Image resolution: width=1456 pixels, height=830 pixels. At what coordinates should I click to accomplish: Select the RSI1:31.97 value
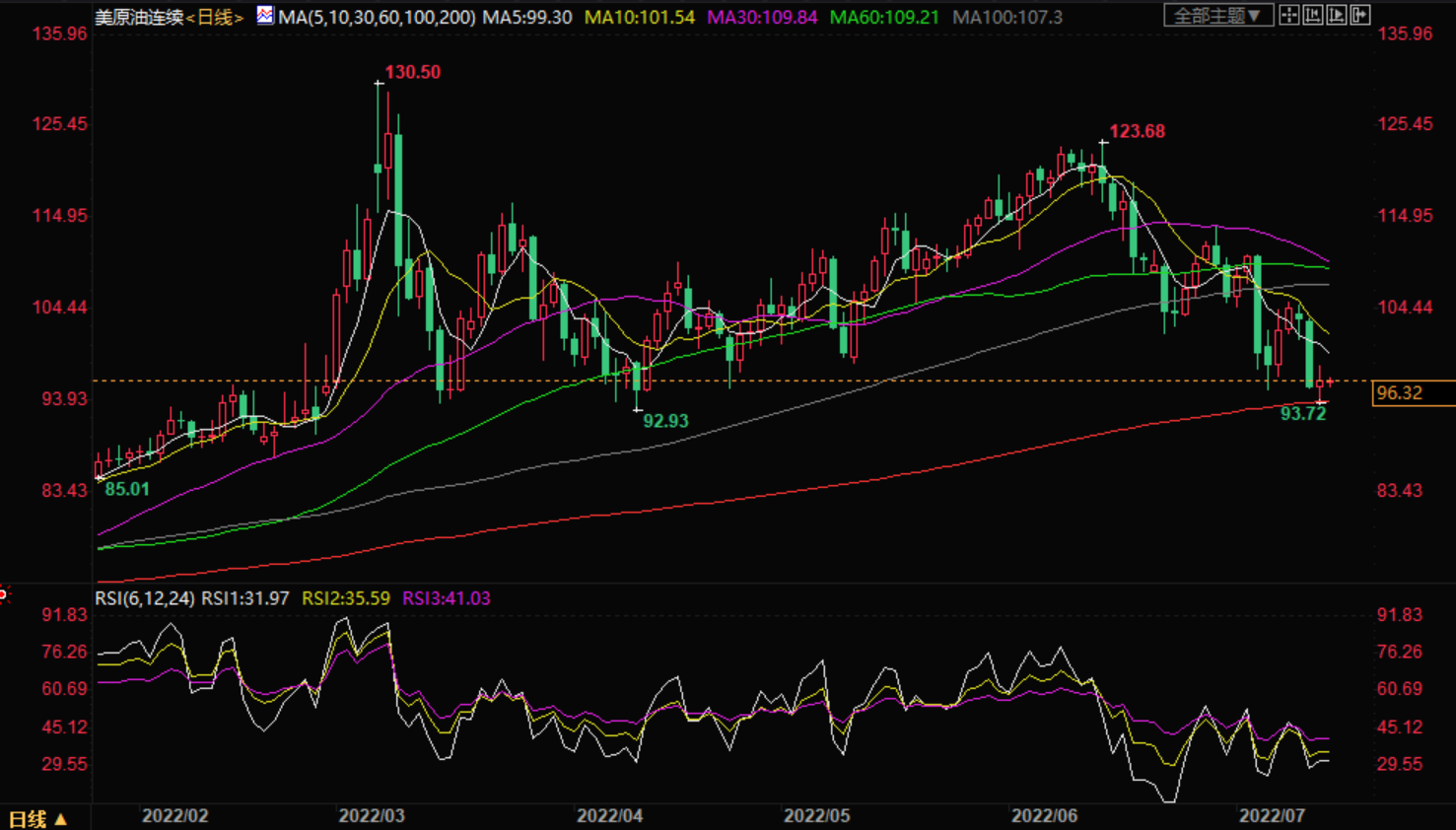point(245,598)
